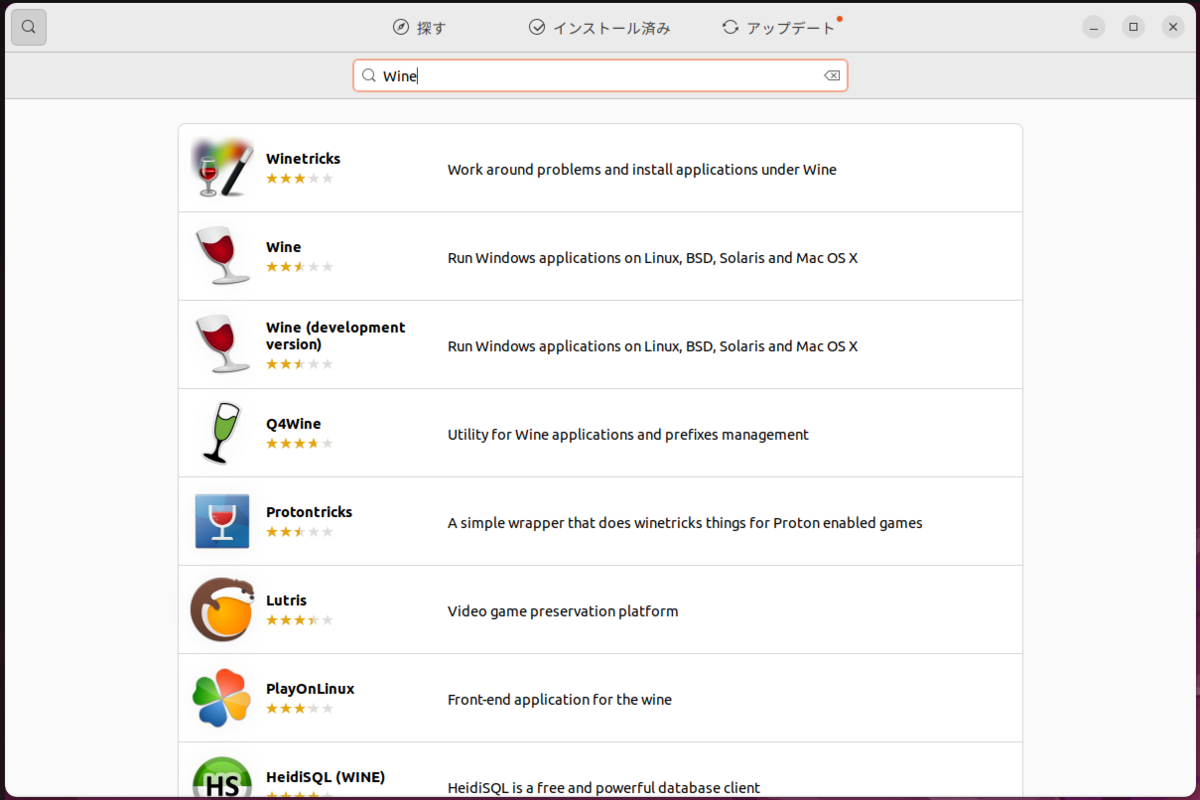The width and height of the screenshot is (1200, 800).
Task: Select the Winetricks title
Action: (303, 159)
